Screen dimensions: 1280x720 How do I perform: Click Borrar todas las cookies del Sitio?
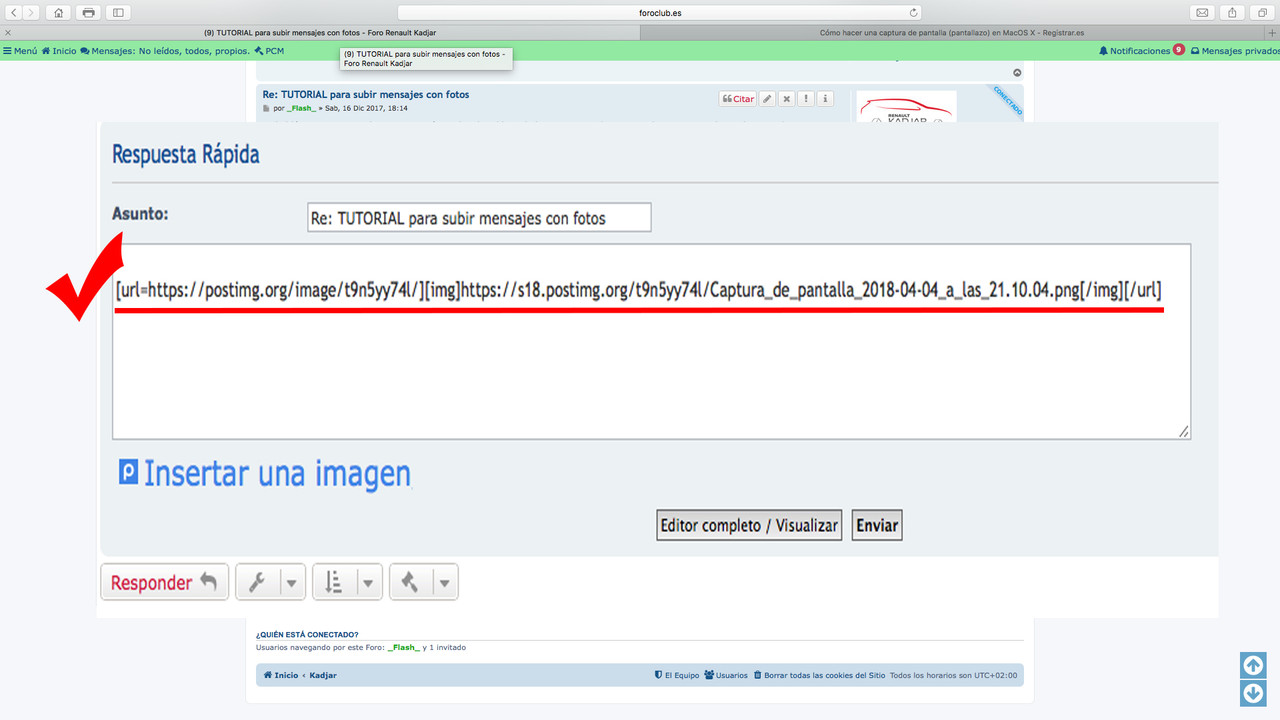pos(819,675)
